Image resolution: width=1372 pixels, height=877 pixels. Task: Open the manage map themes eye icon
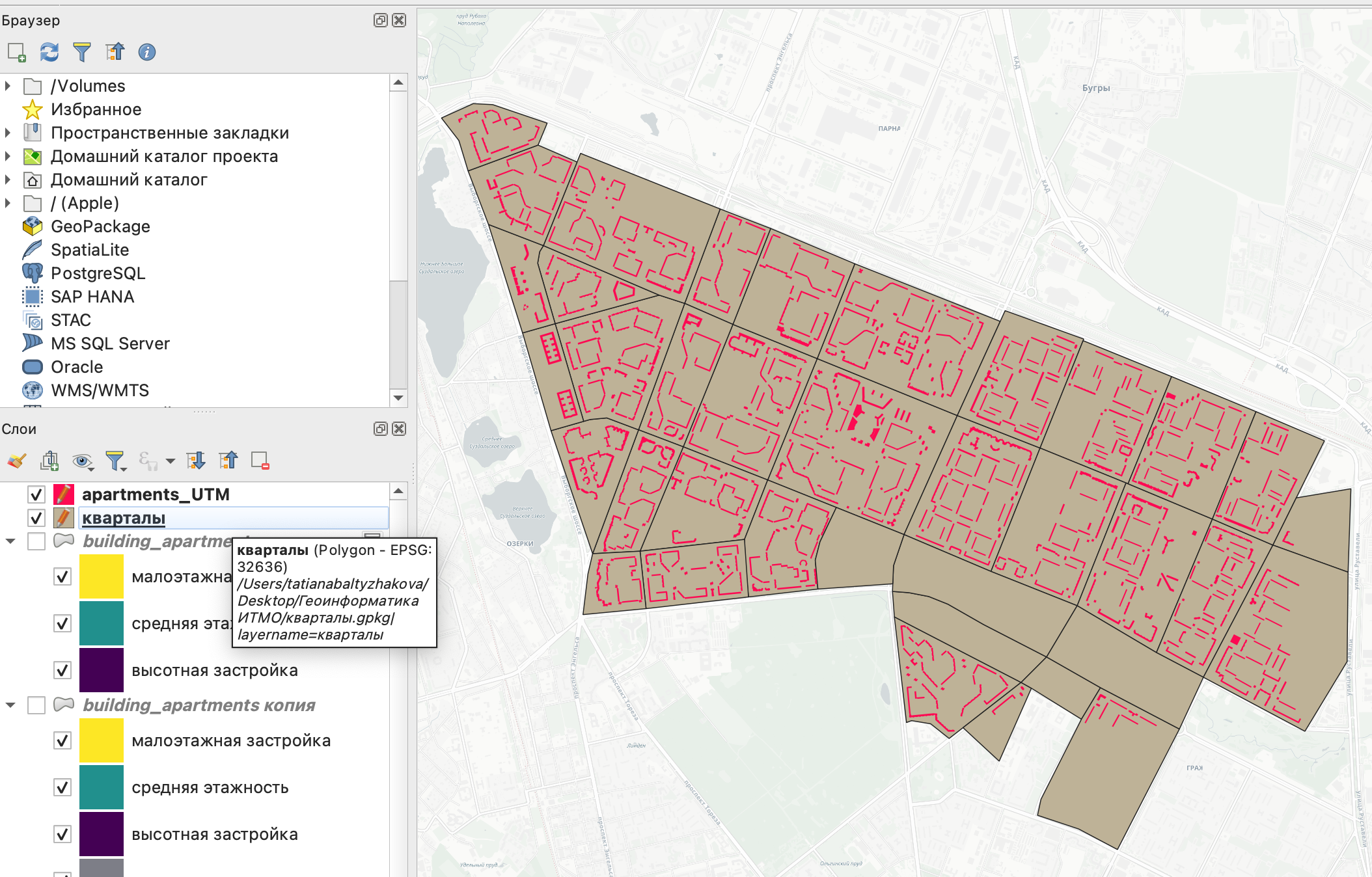click(82, 461)
